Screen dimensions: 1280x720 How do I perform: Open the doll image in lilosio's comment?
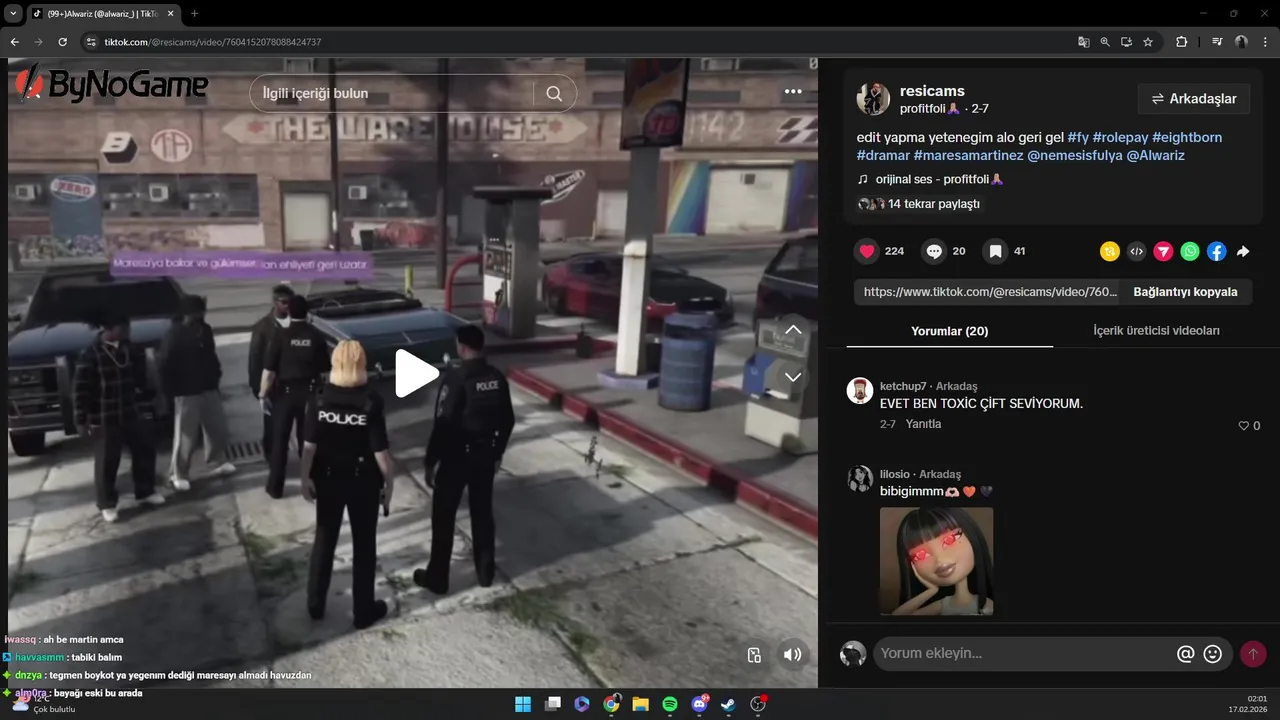(x=936, y=561)
